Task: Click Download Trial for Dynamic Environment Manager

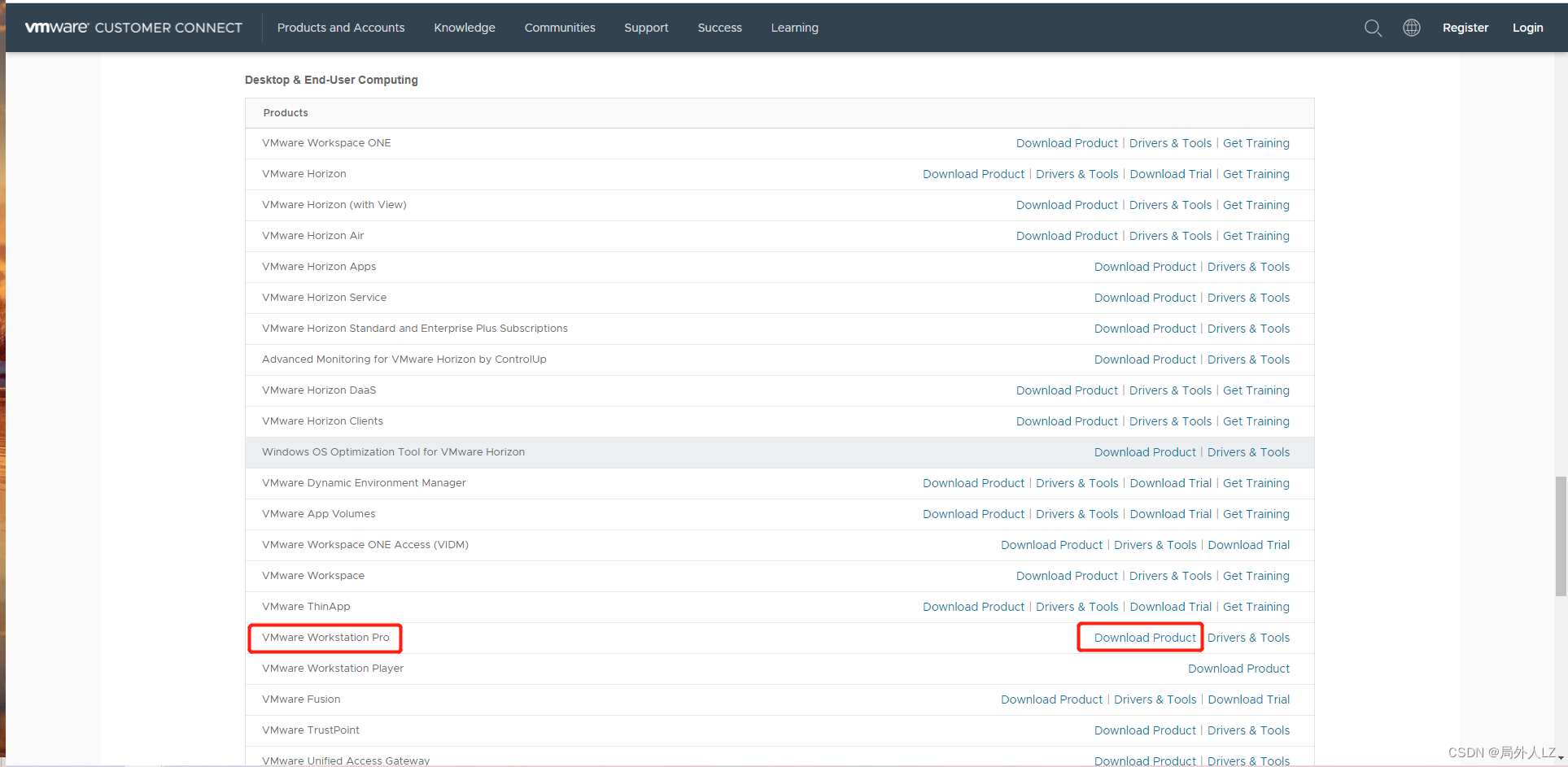Action: 1171,483
